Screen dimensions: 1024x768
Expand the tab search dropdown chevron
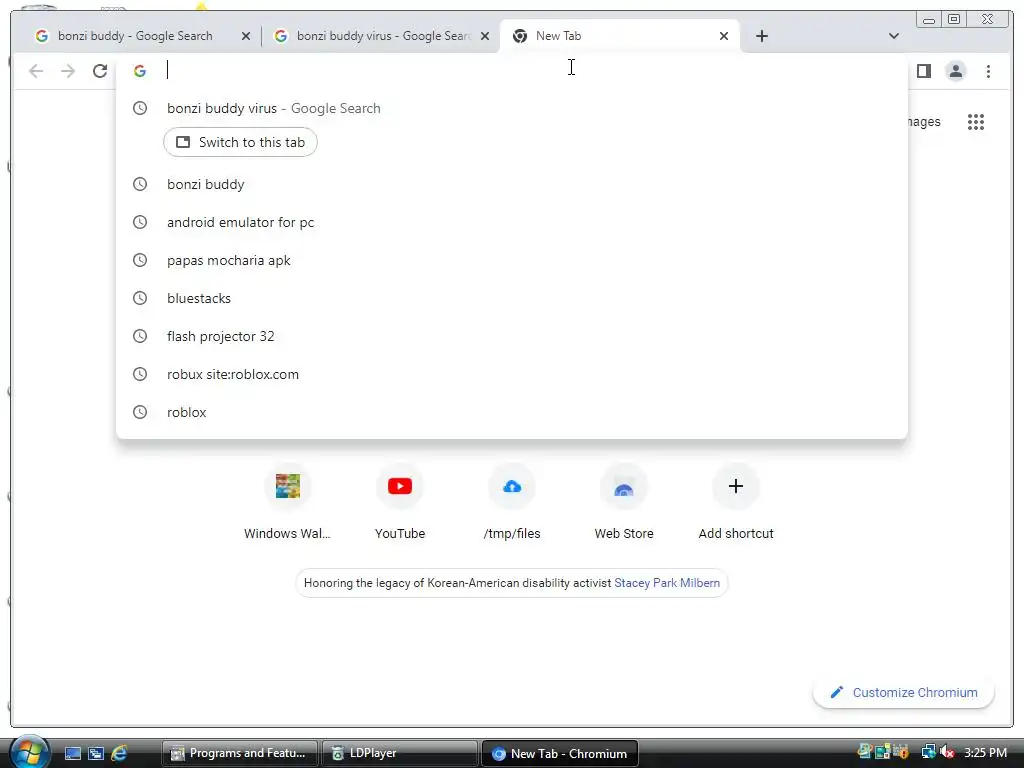[x=893, y=36]
